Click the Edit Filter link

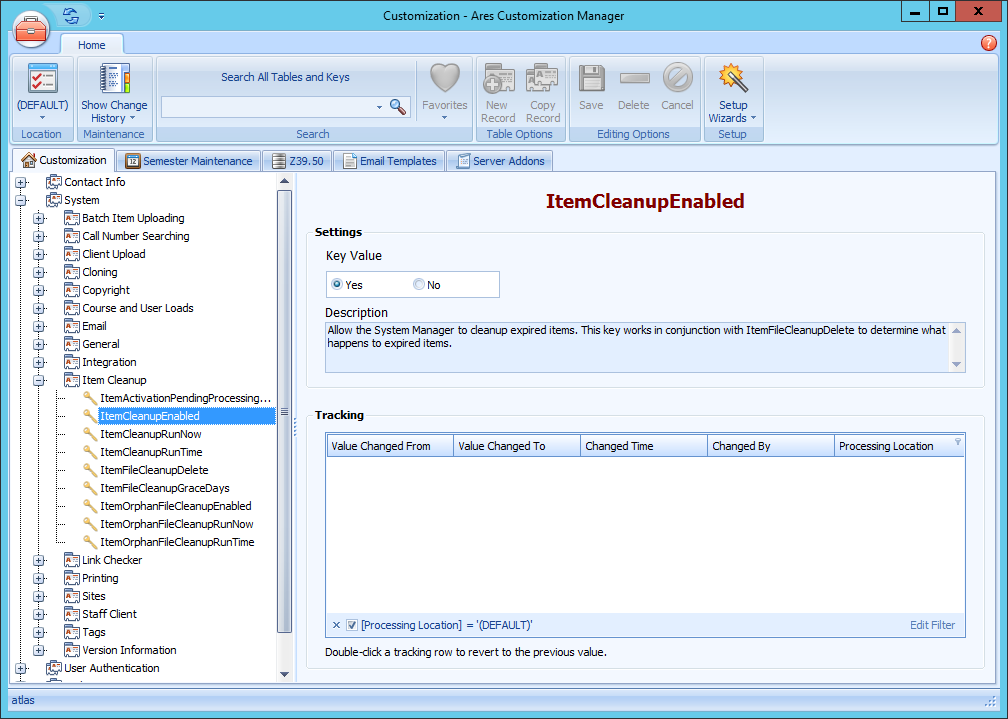pos(931,624)
